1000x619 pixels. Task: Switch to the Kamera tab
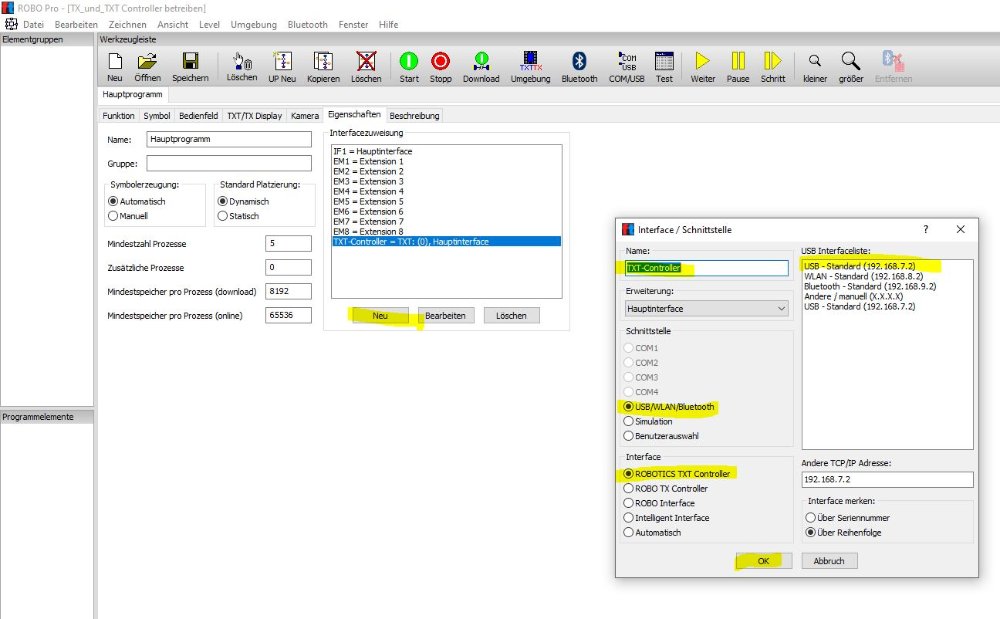tap(305, 116)
